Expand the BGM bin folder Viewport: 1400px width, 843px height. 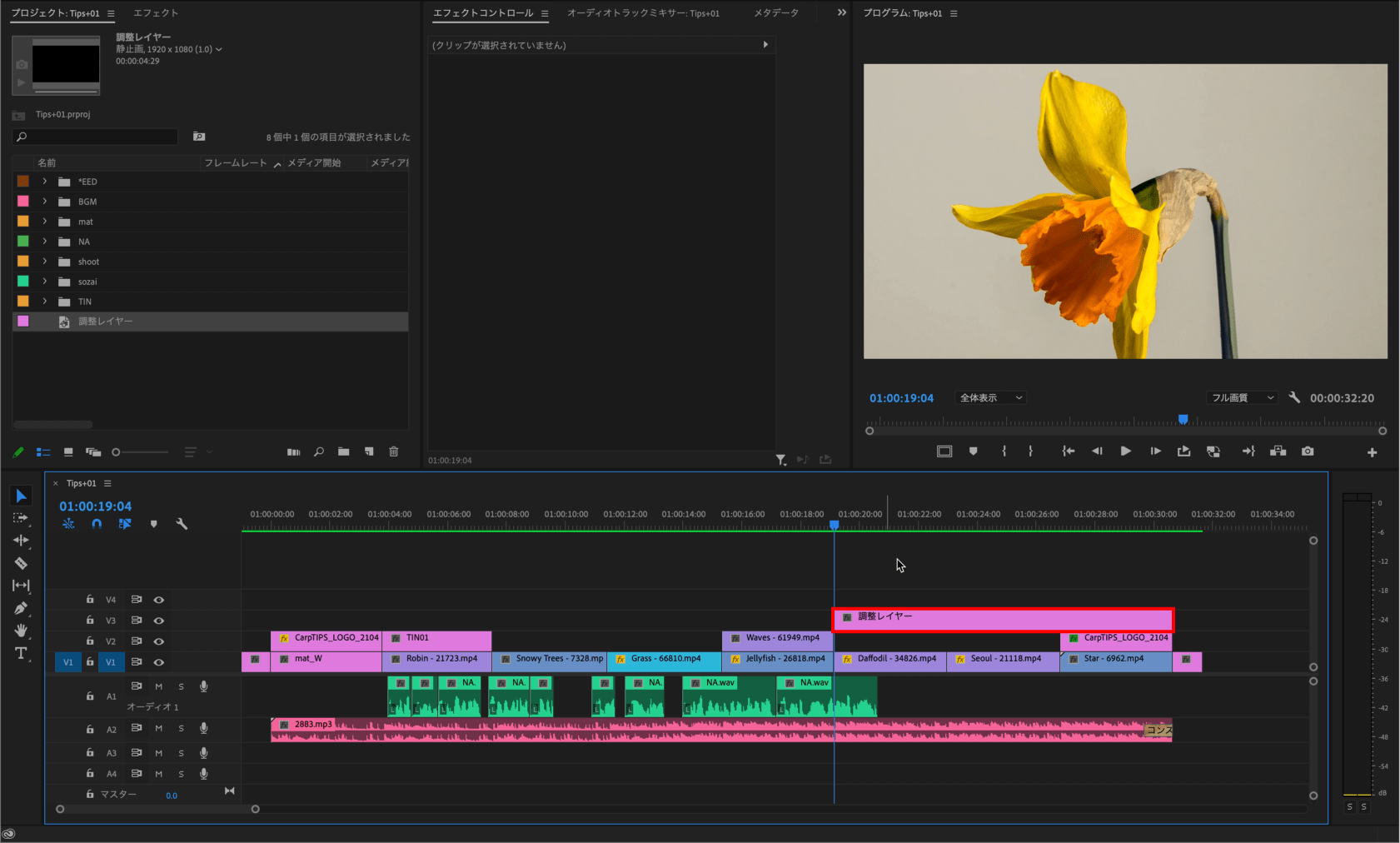click(45, 202)
